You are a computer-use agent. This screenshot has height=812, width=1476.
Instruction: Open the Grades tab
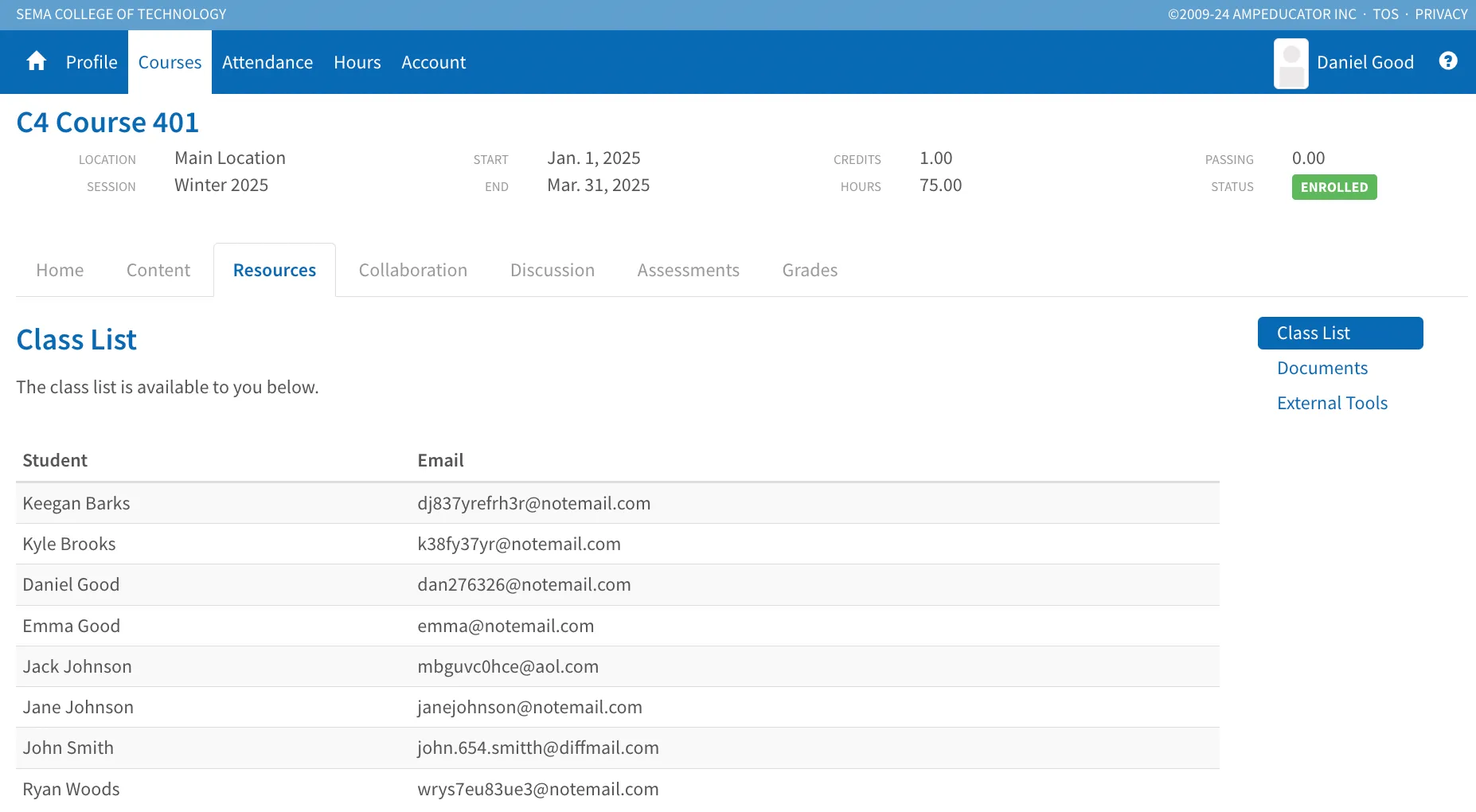tap(810, 270)
